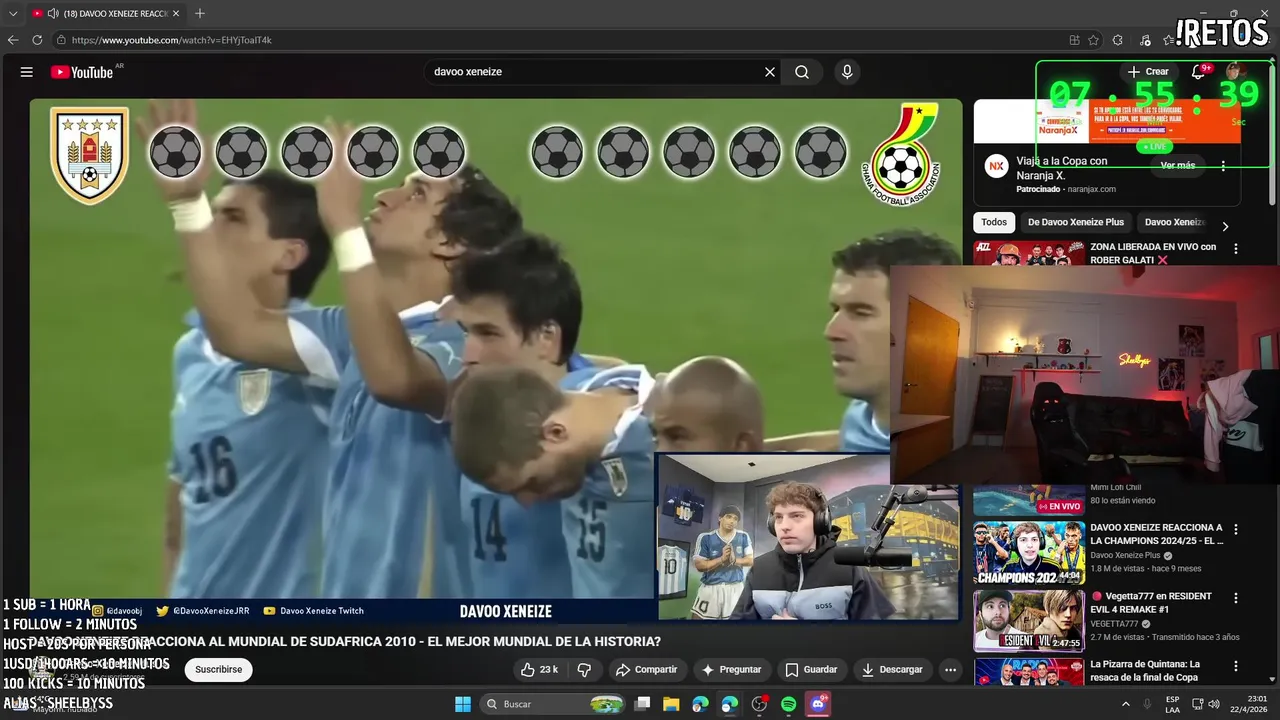Go back in the browser
Screen dimensions: 1280x720
point(13,40)
